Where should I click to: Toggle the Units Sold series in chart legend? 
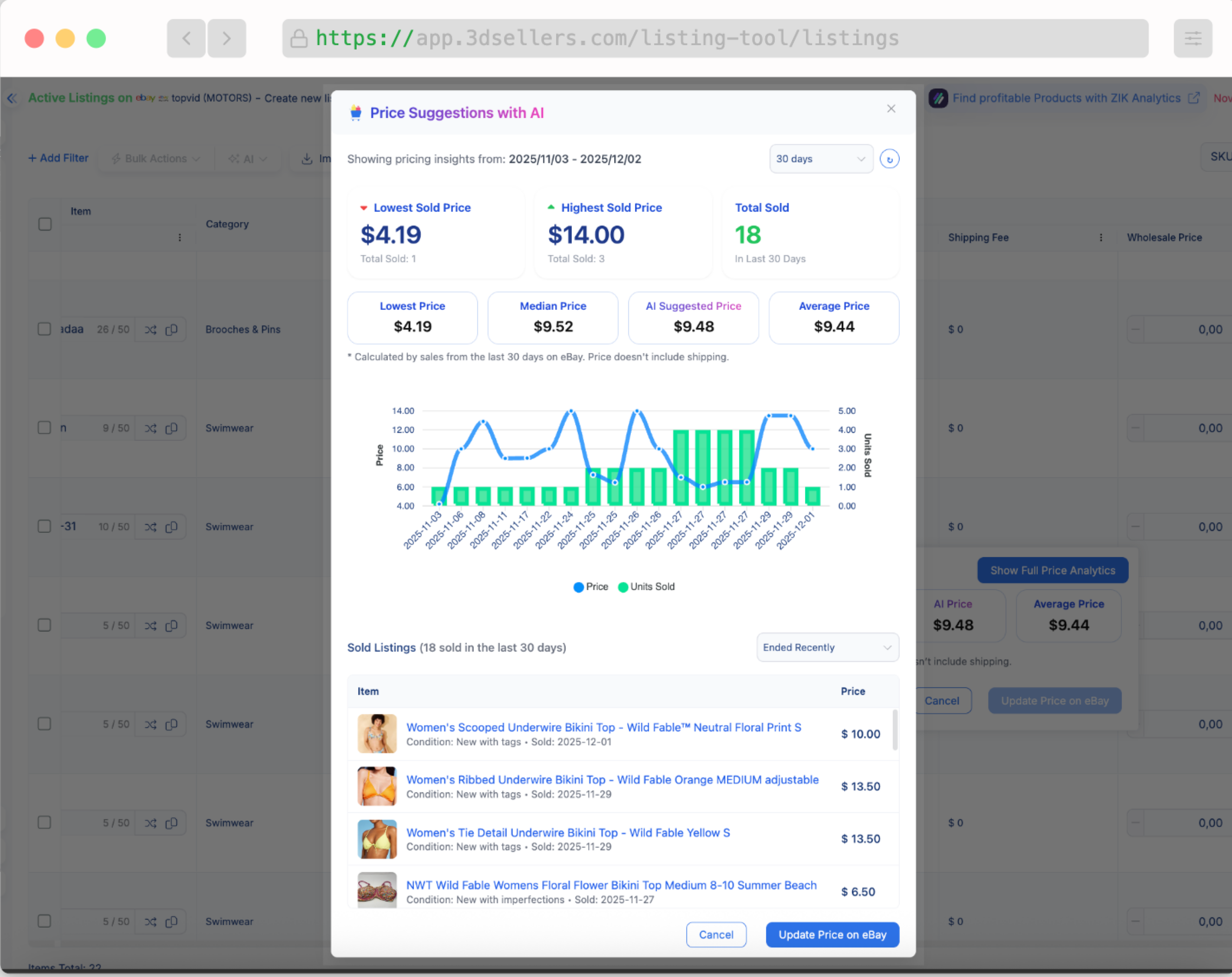pos(646,587)
